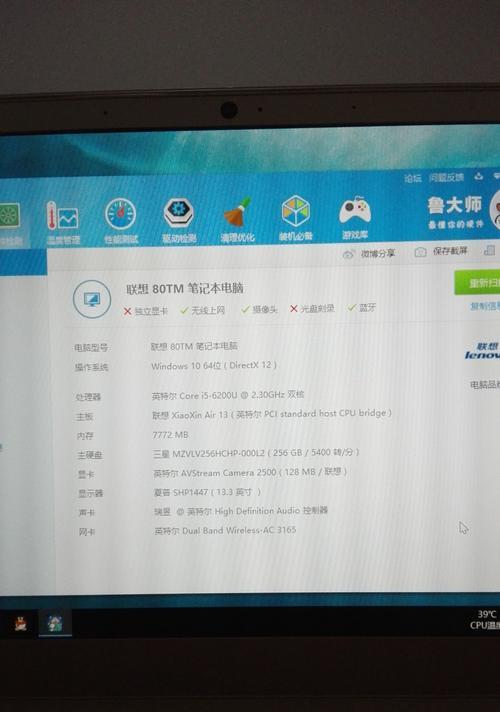Click the Windows taskbar 鲁大师 app icon

click(x=55, y=623)
